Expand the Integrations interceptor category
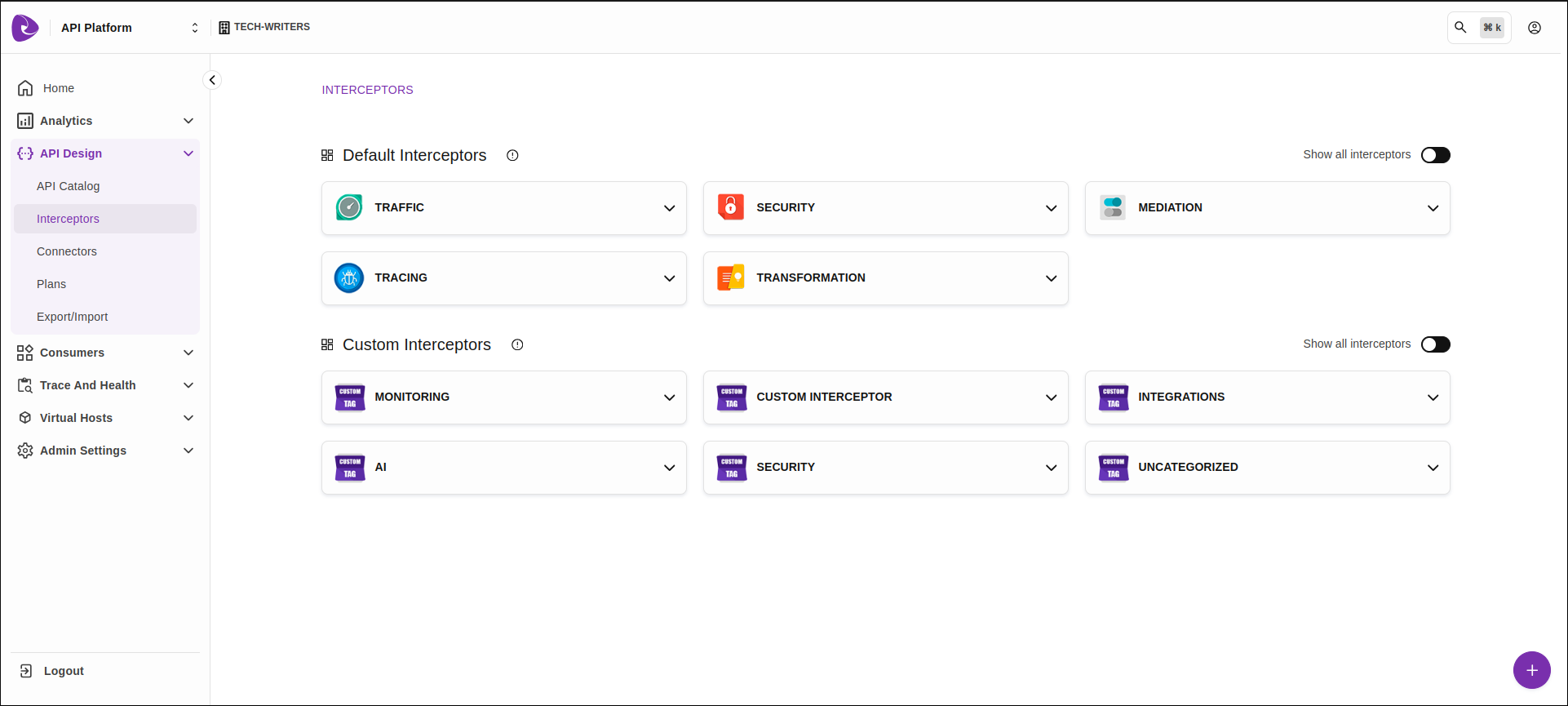Image resolution: width=1568 pixels, height=706 pixels. pos(1433,397)
